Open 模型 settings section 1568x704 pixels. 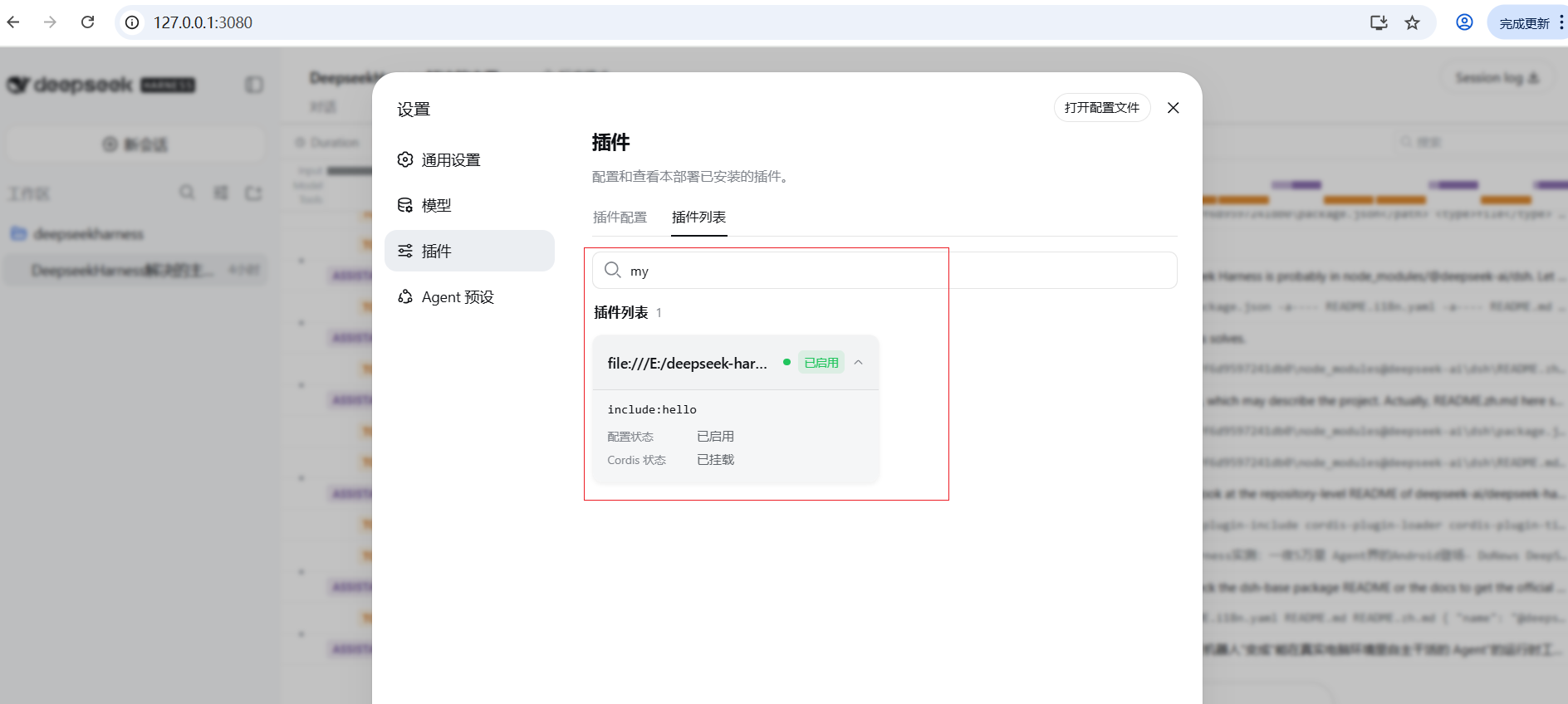pyautogui.click(x=469, y=205)
